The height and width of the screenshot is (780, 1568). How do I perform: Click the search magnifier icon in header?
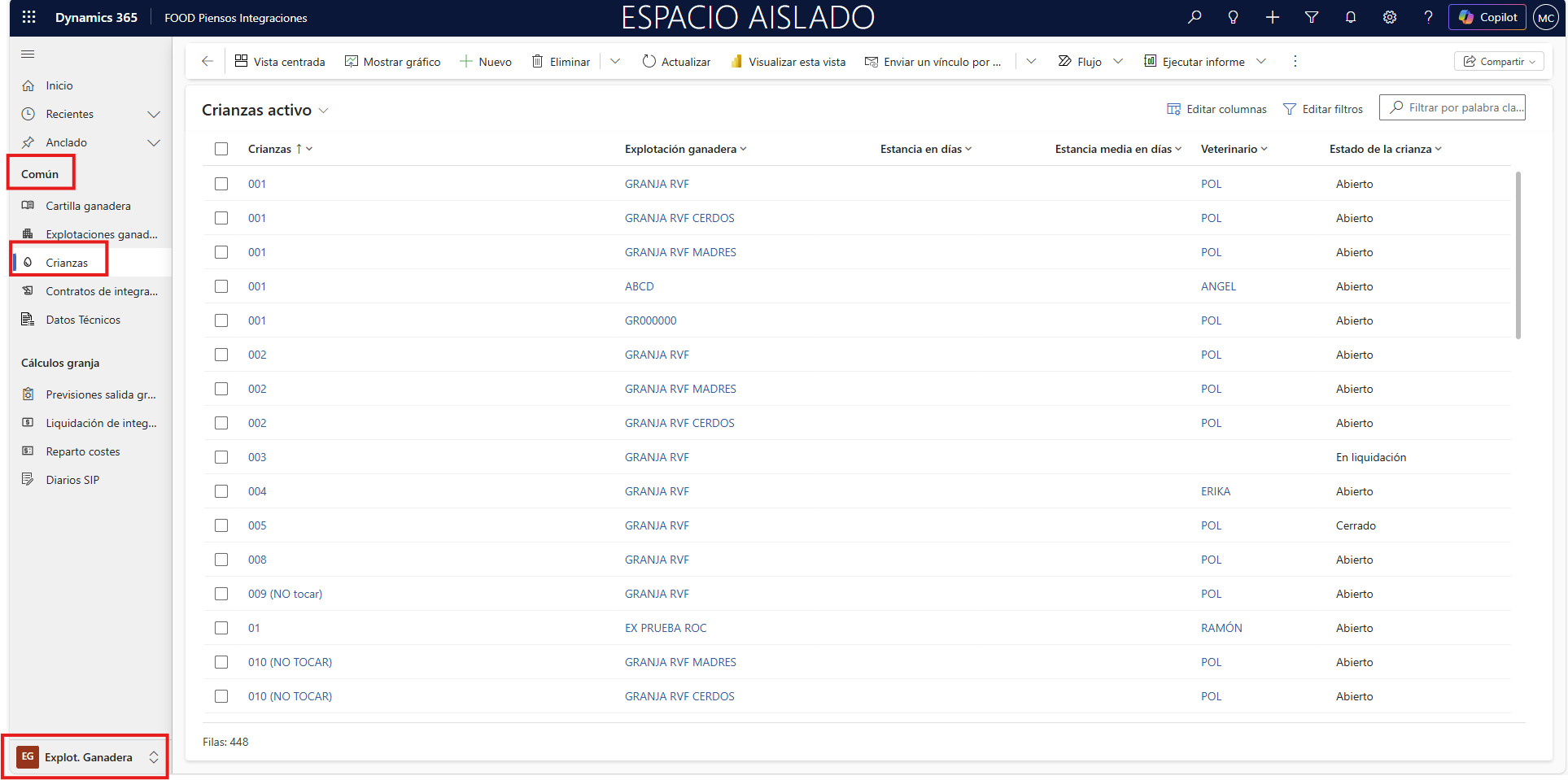point(1194,17)
